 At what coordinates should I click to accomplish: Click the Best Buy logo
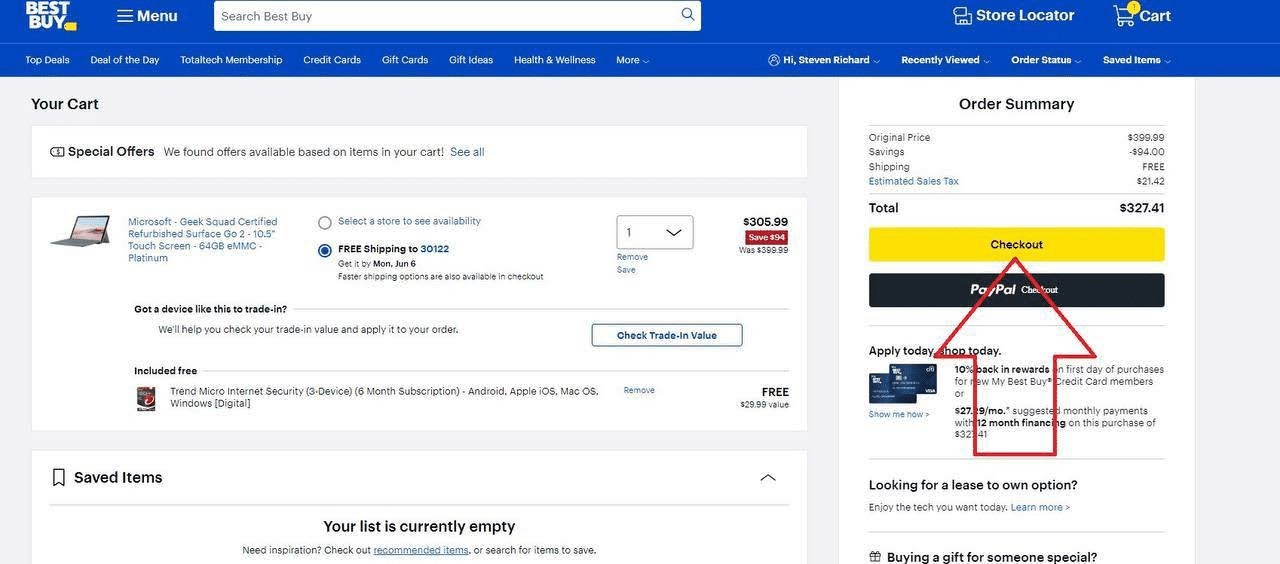[x=51, y=16]
